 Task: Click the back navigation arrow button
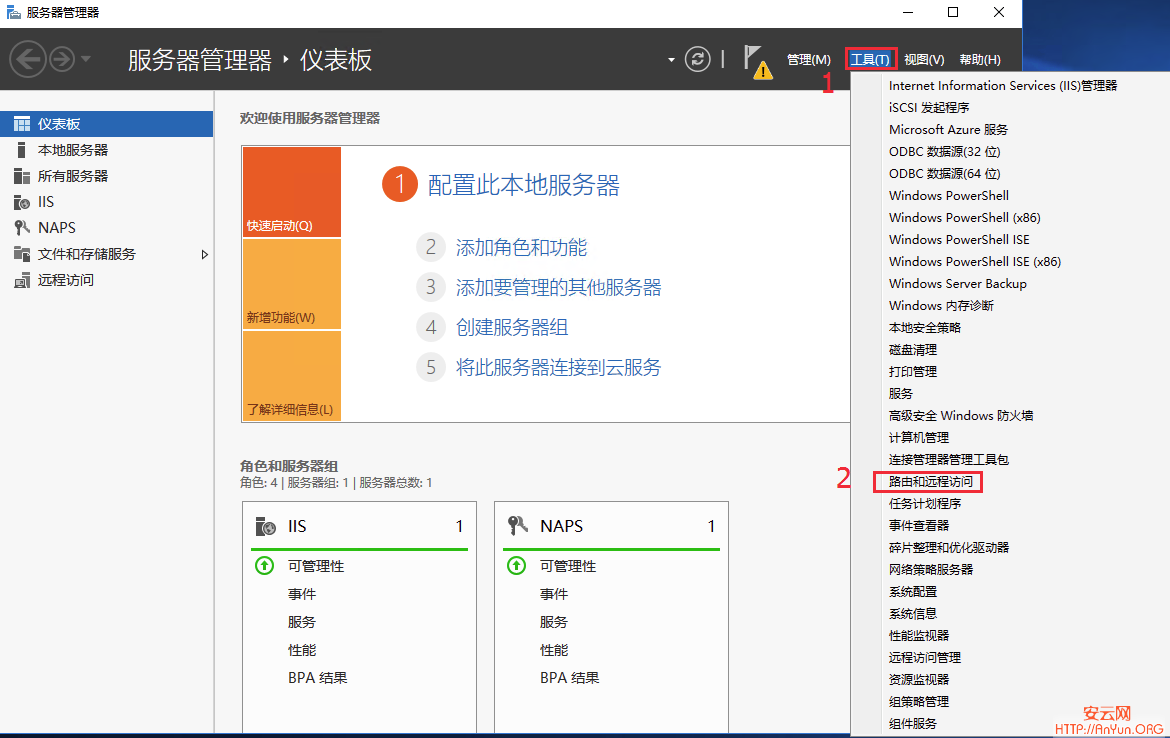28,60
